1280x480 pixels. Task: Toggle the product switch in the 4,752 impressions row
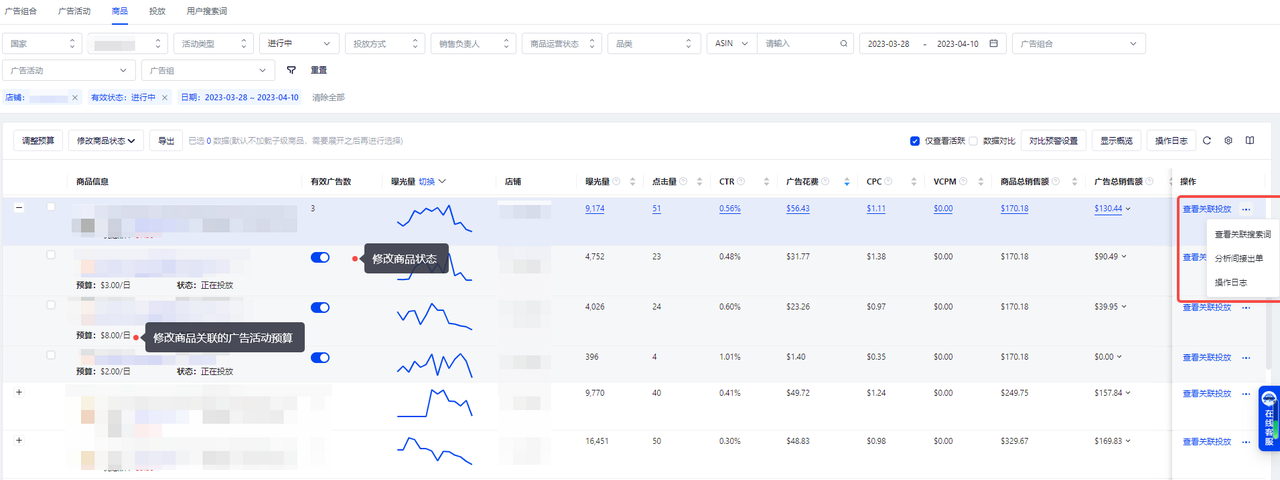coord(320,258)
